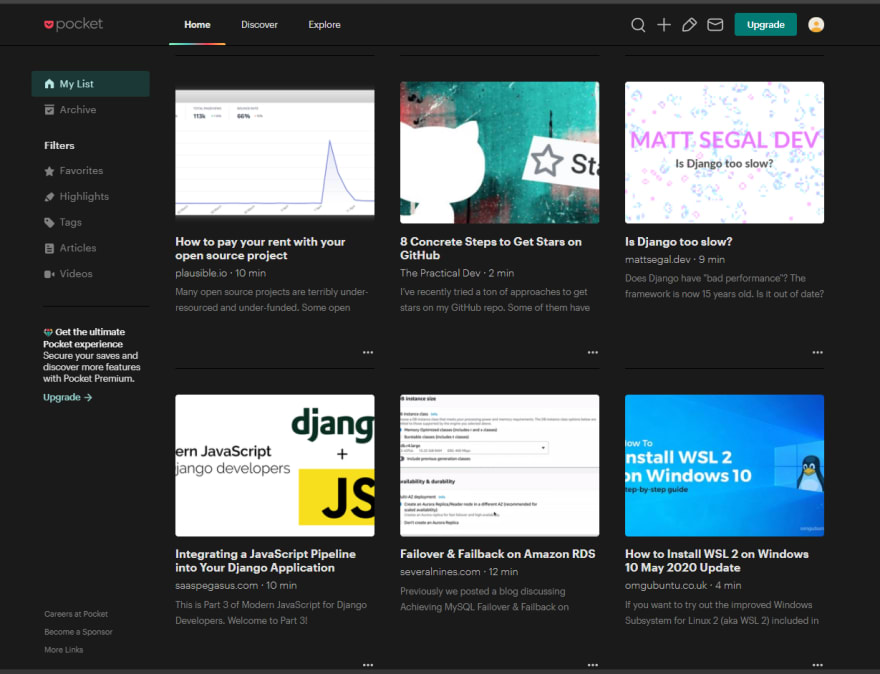
Task: Click the premium gem icon in sidebar promo
Action: point(48,332)
